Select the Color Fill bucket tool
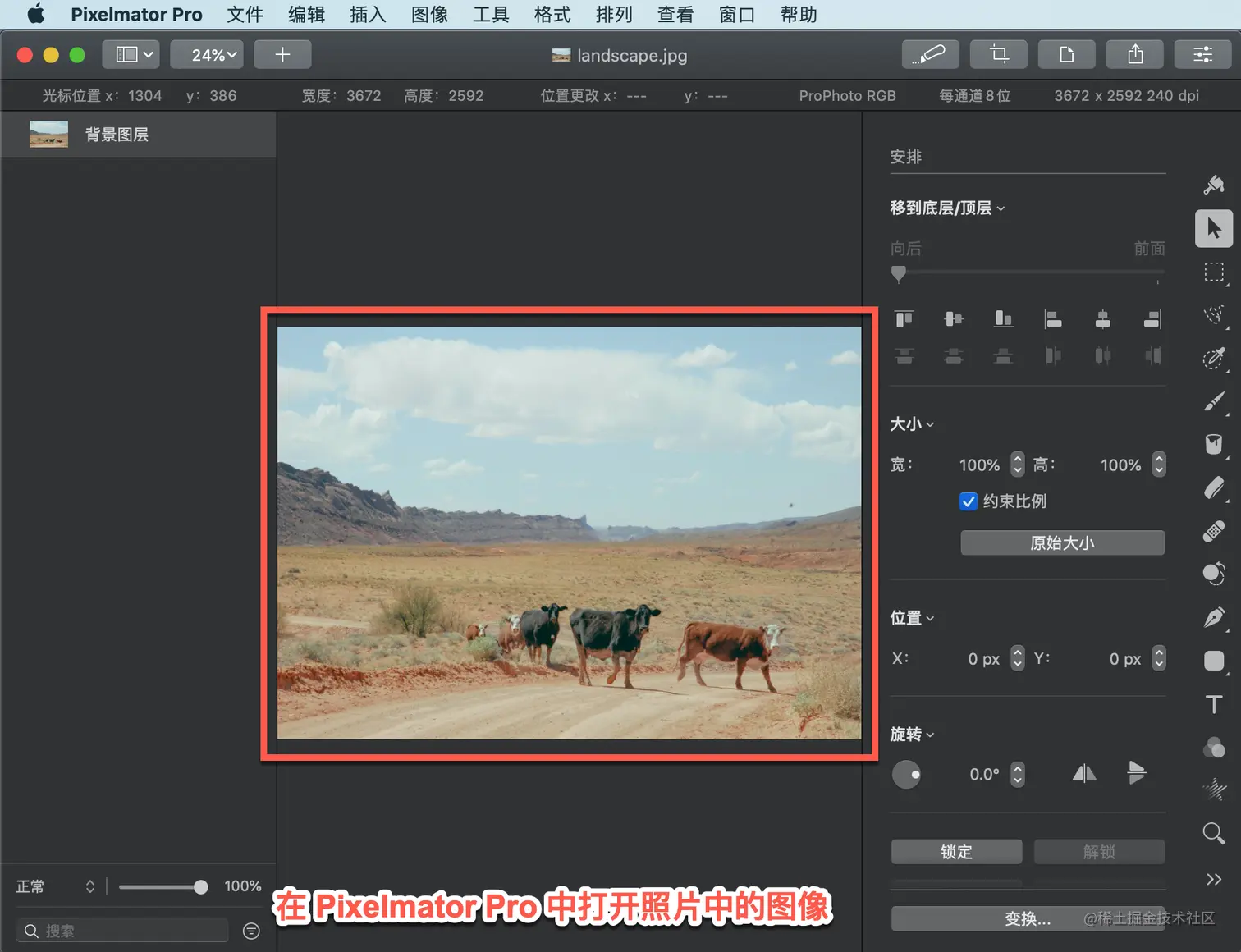The height and width of the screenshot is (952, 1241). tap(1214, 445)
